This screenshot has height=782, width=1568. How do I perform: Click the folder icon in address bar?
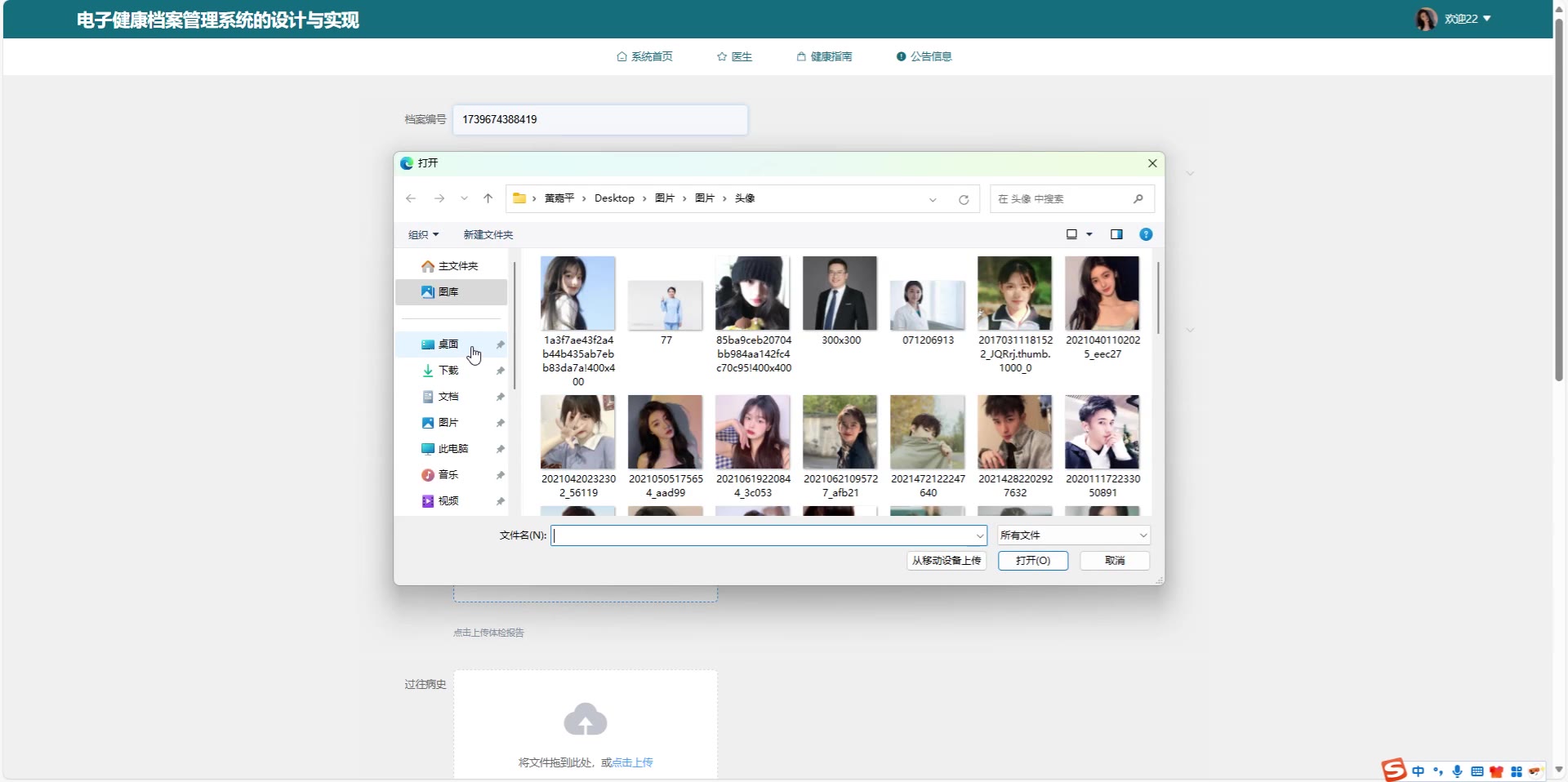coord(519,198)
